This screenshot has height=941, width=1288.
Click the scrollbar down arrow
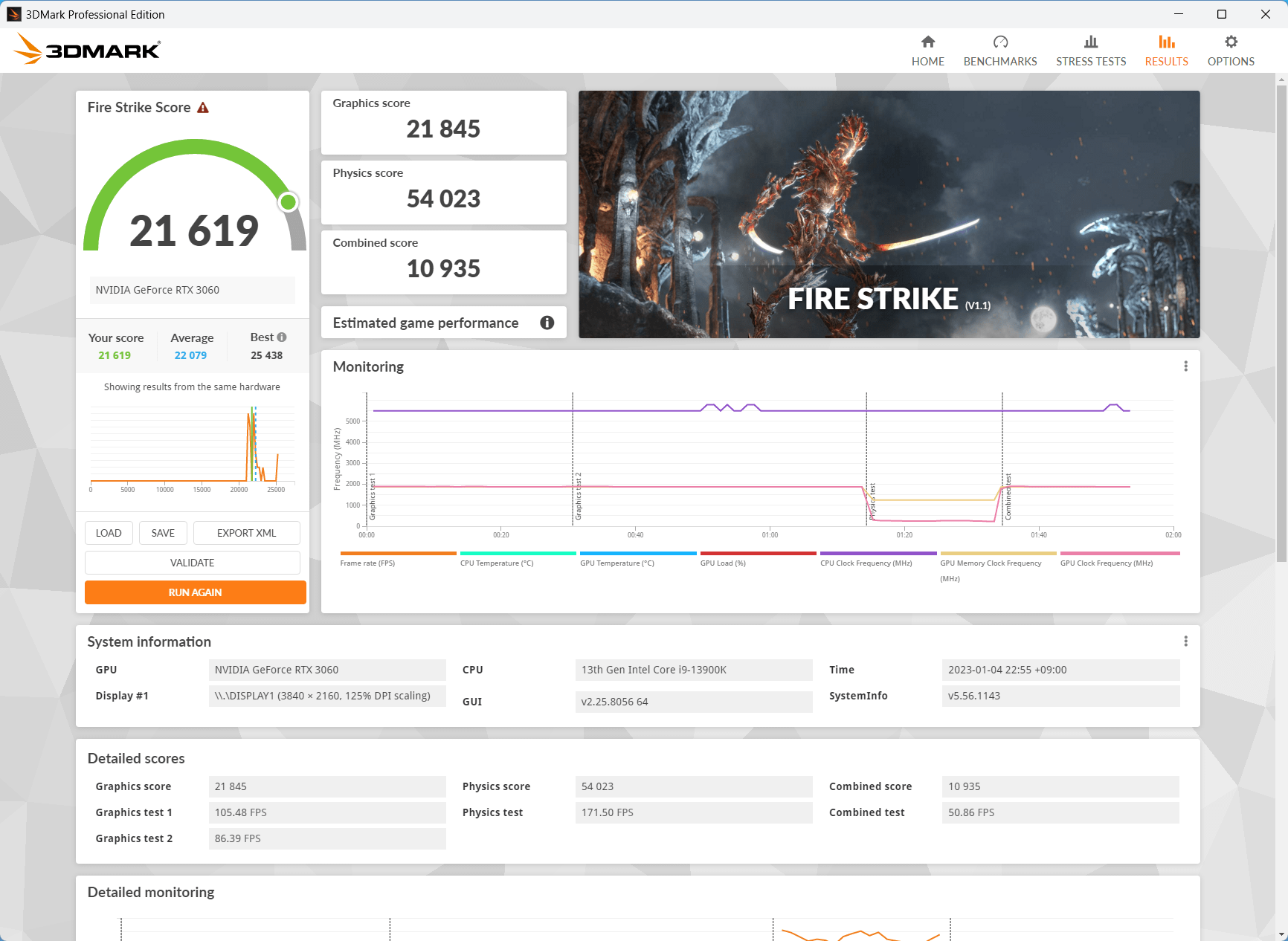[1281, 935]
